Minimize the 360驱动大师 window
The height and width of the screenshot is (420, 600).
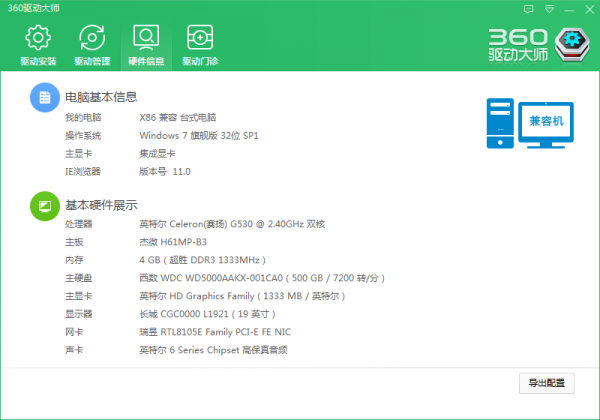(x=569, y=10)
